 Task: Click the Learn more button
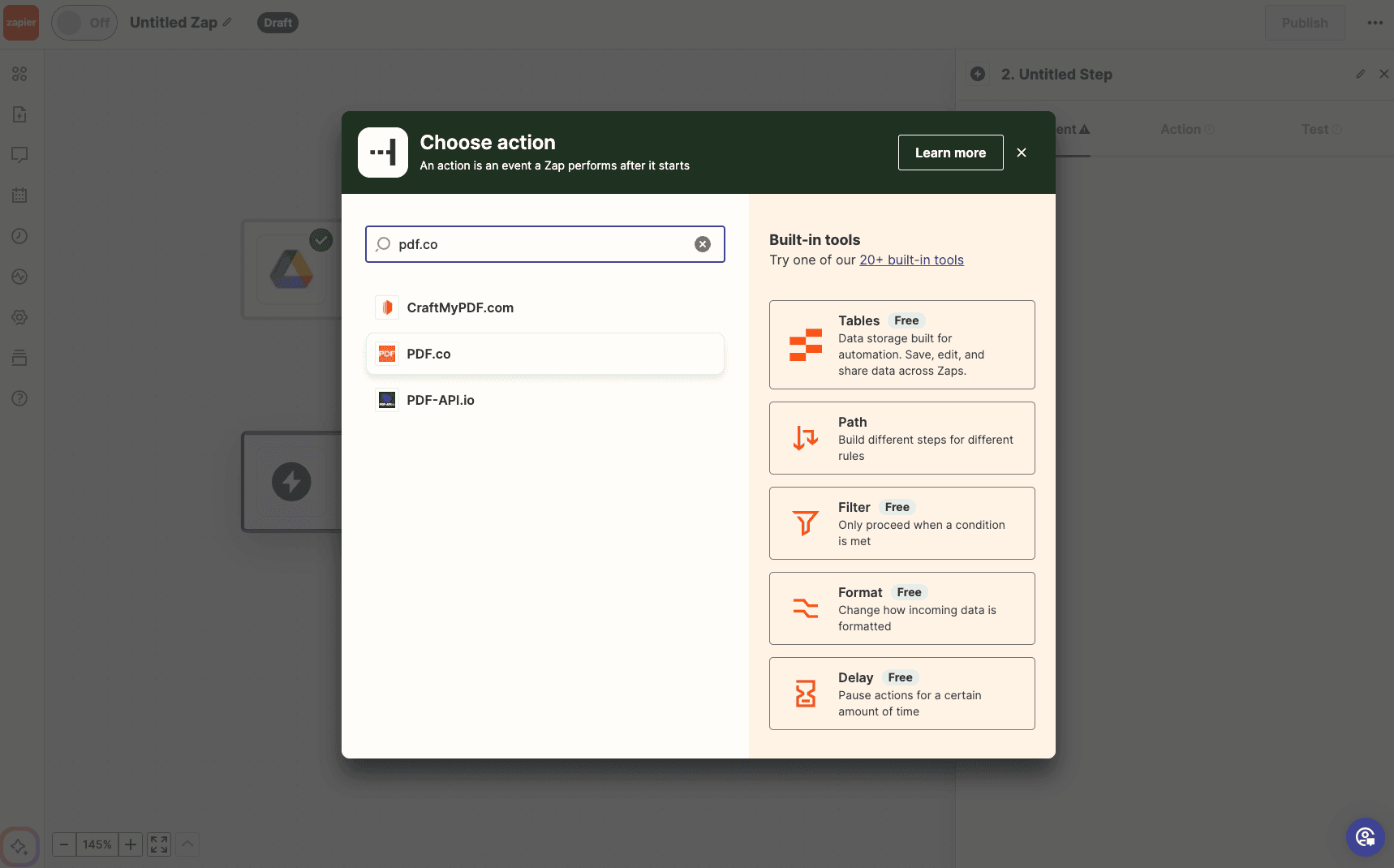coord(950,153)
